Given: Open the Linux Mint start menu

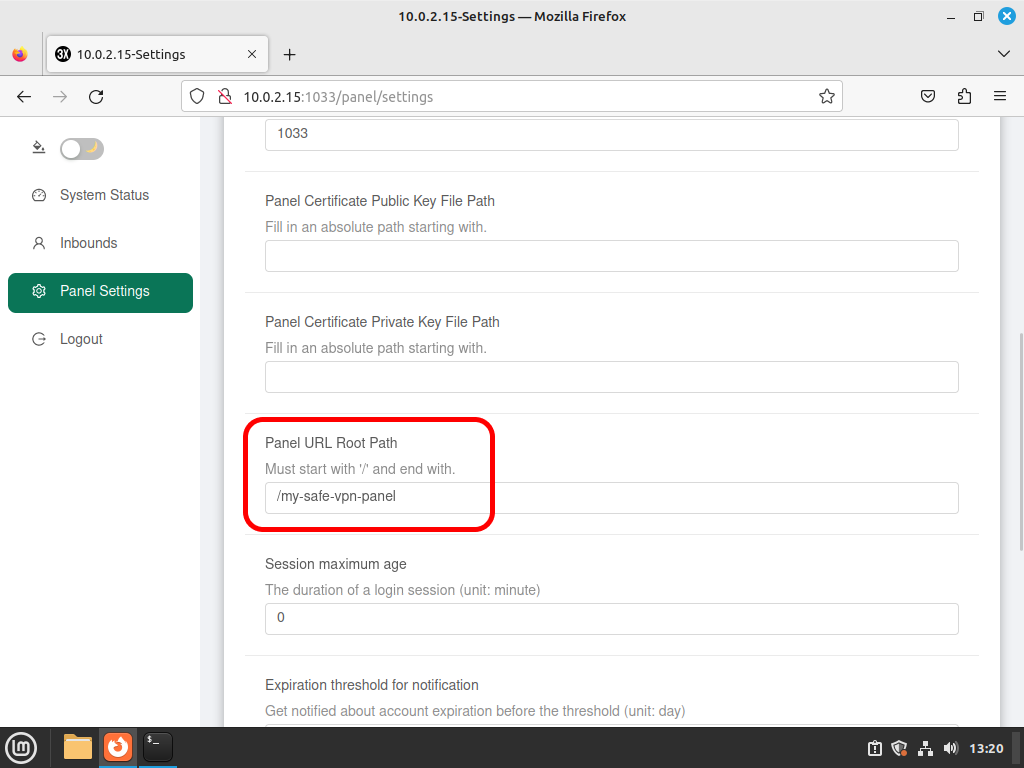Looking at the screenshot, I should point(22,748).
